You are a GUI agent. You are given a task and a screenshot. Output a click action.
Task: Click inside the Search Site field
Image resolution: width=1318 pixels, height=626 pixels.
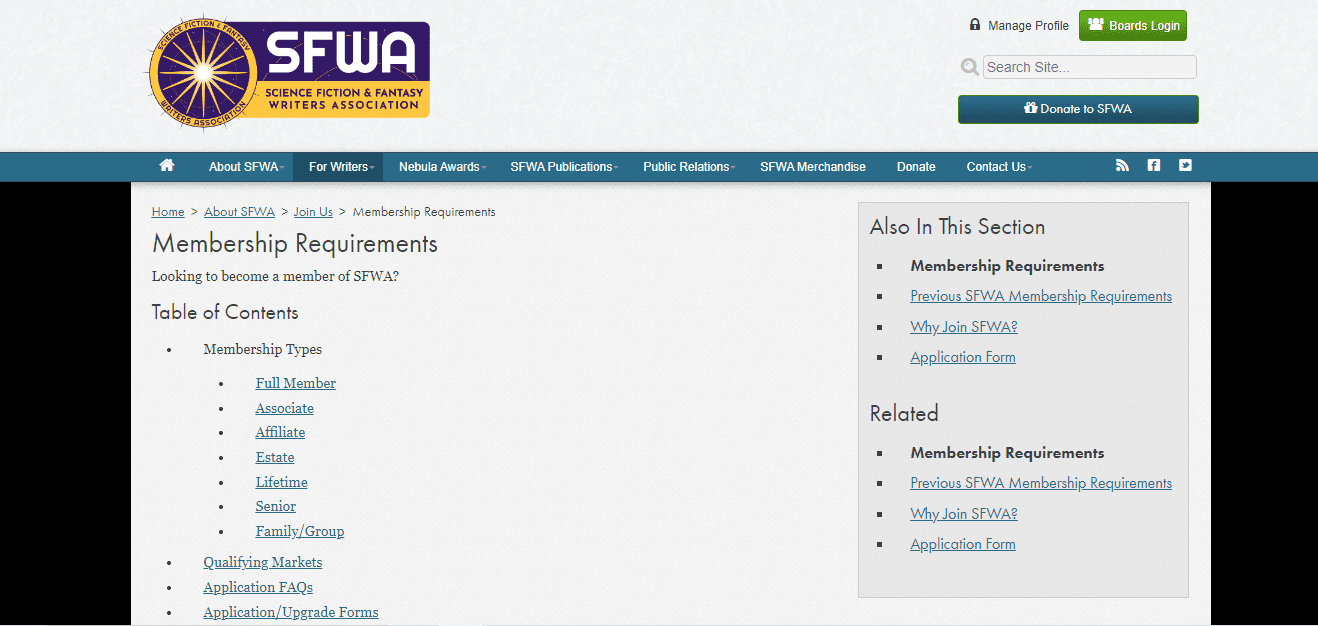[x=1088, y=66]
